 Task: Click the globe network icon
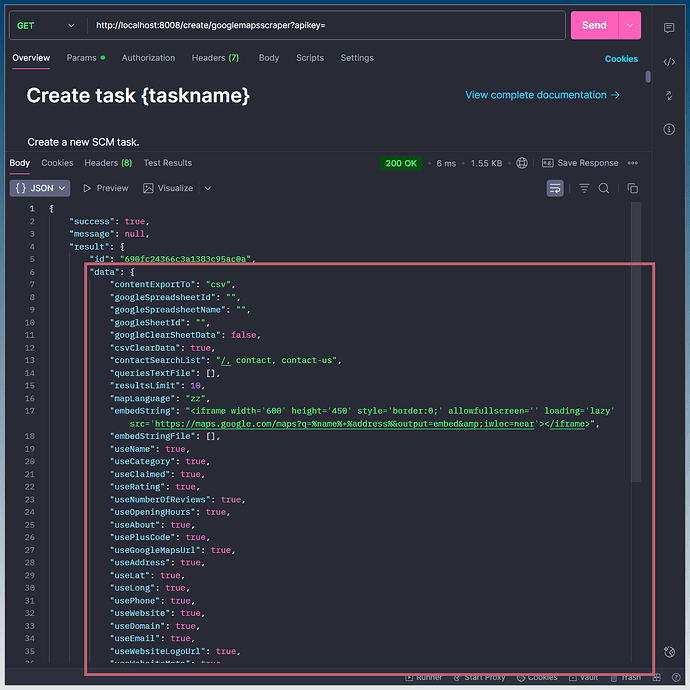[521, 163]
